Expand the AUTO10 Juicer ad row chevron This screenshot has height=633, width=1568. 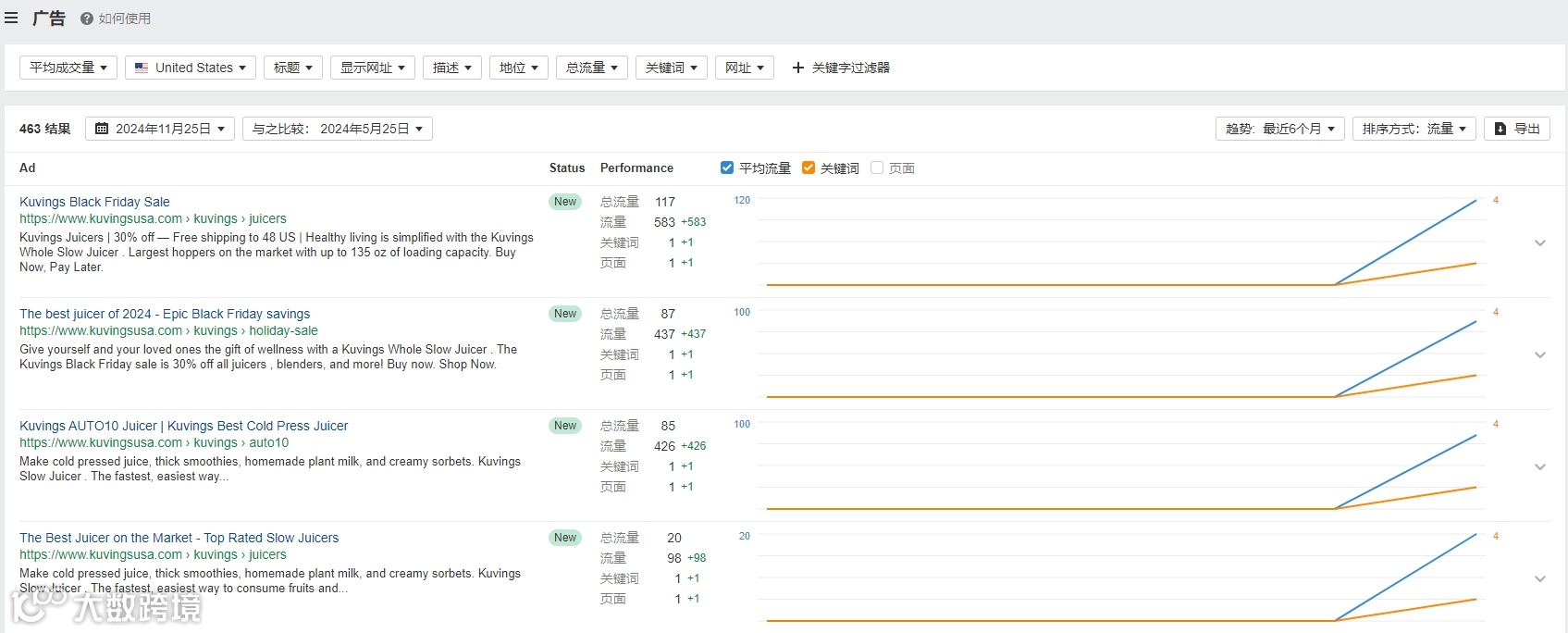[1540, 467]
